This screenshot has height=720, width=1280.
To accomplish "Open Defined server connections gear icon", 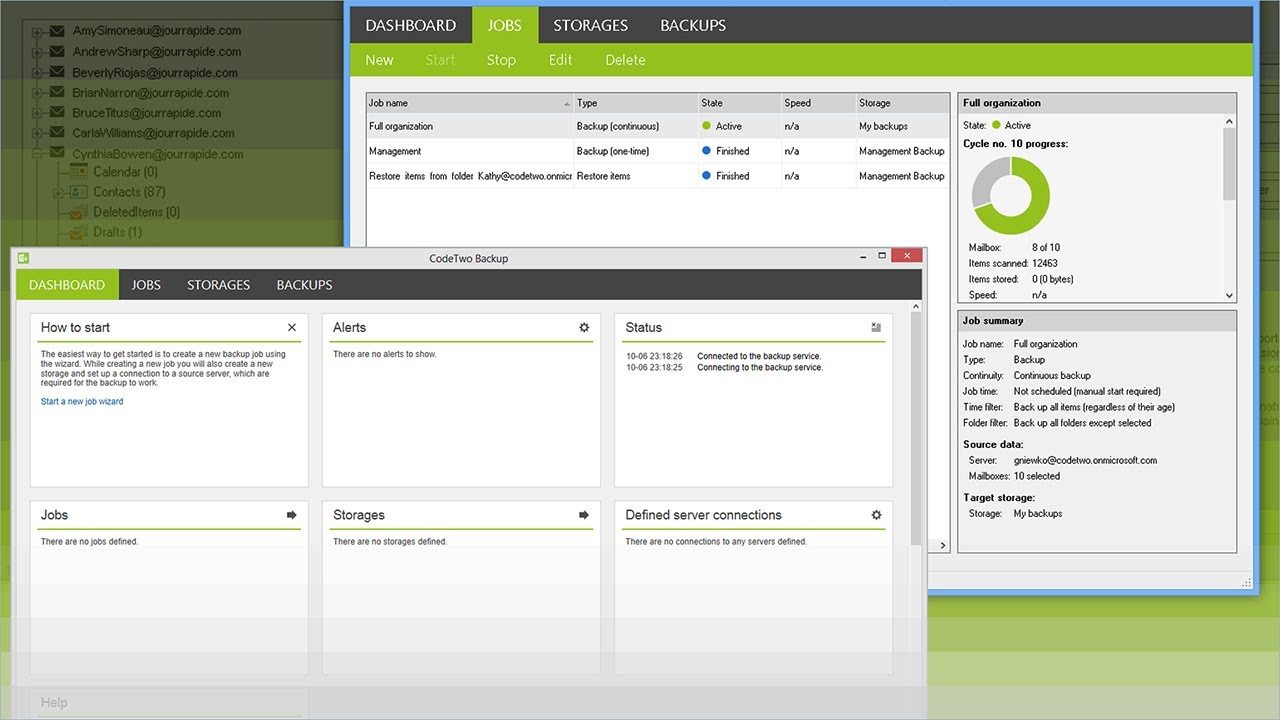I will [876, 515].
